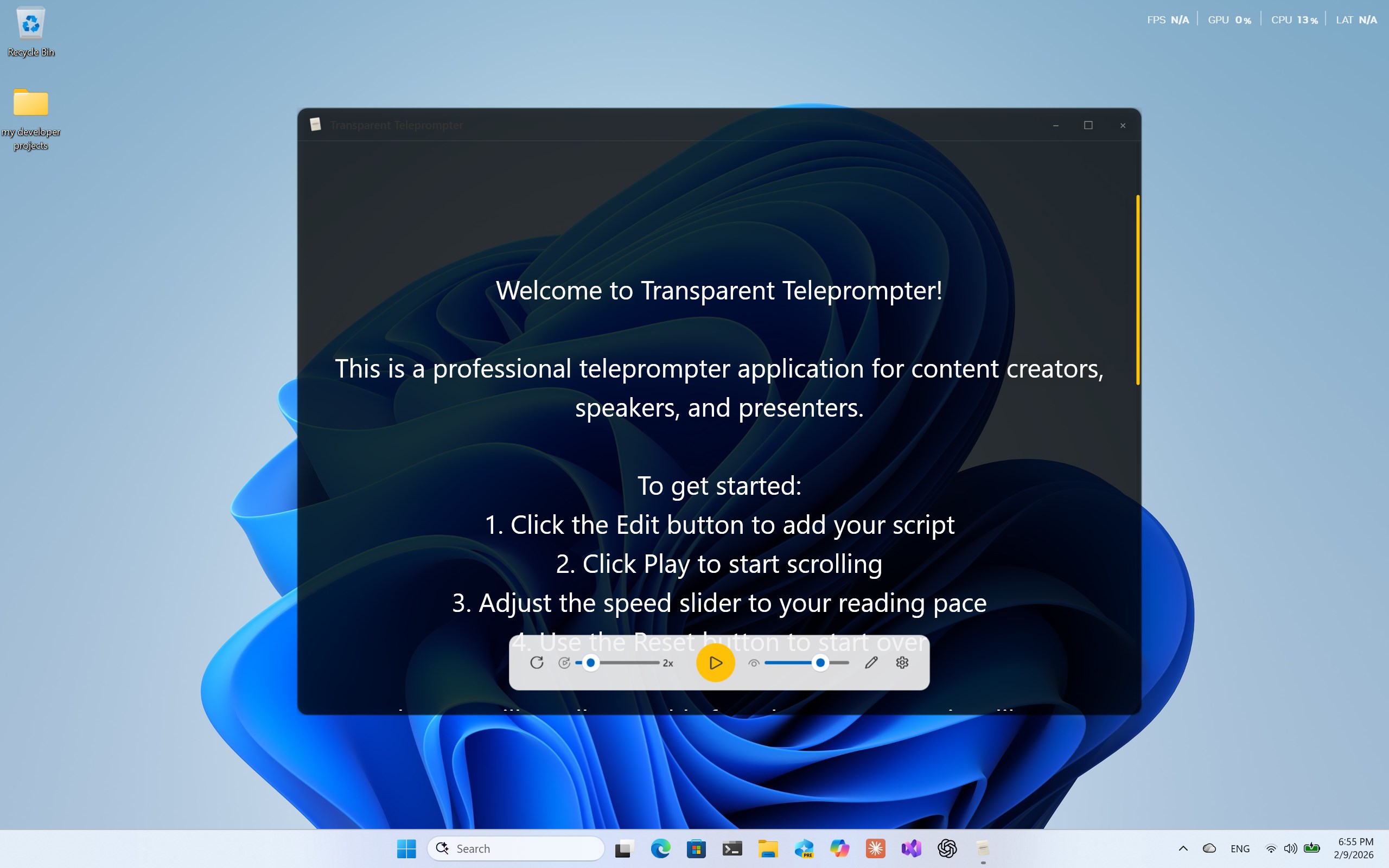Click the taskbar Search box

point(515,848)
